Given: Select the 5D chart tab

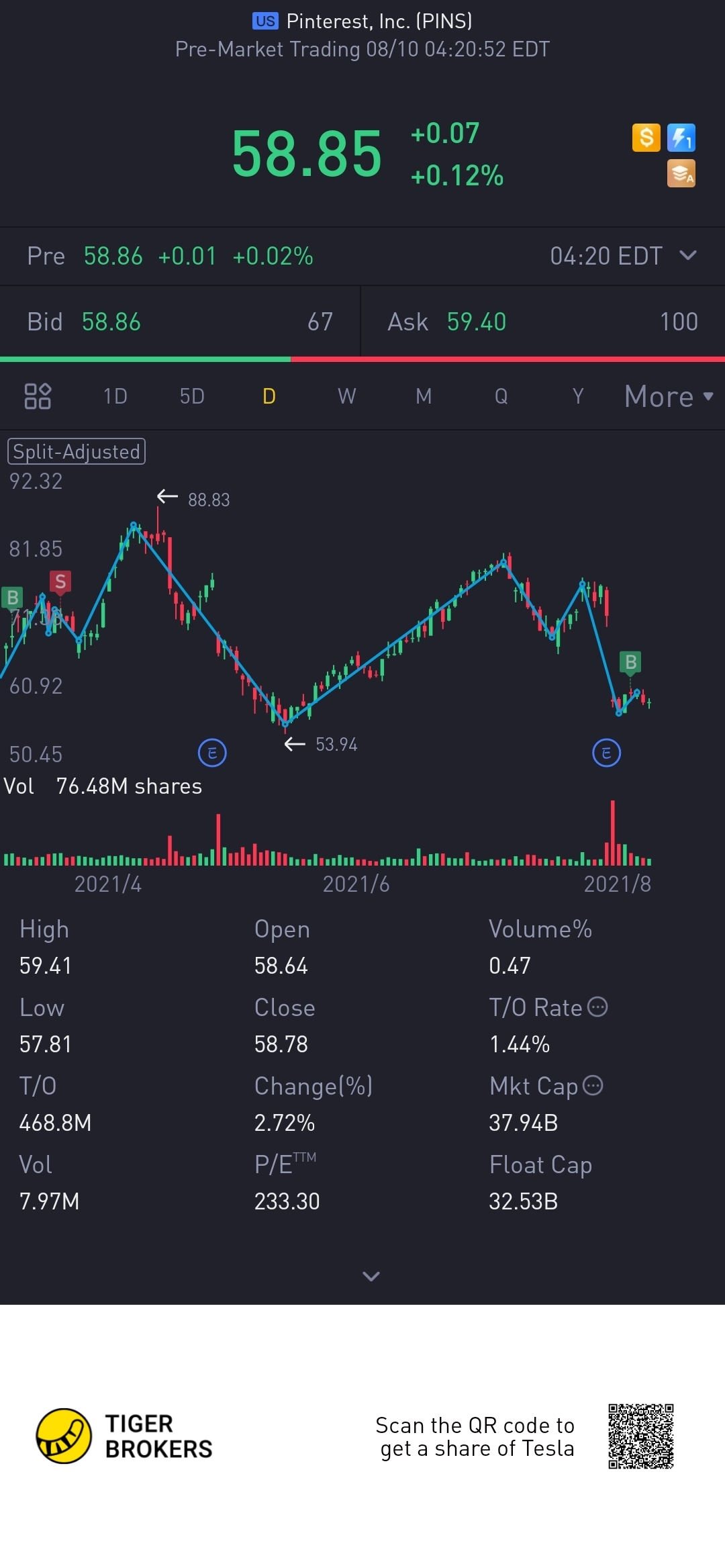Looking at the screenshot, I should [192, 396].
